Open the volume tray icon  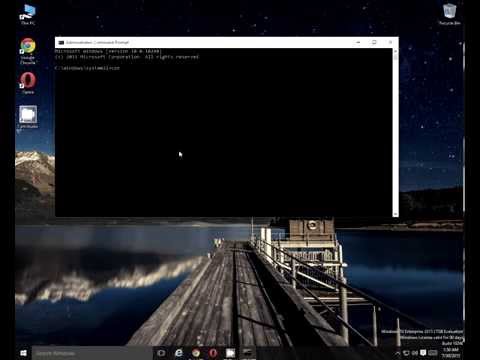tap(415, 353)
